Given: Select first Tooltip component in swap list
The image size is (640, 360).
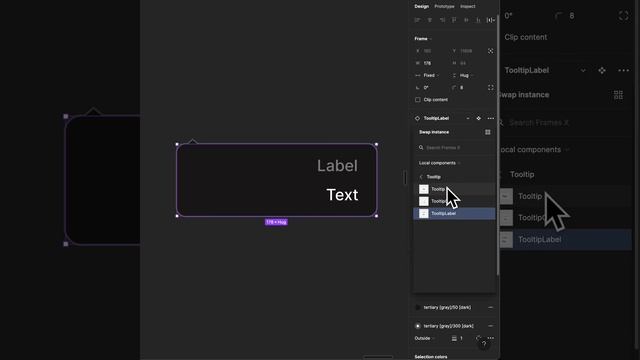Looking at the screenshot, I should click(x=454, y=189).
